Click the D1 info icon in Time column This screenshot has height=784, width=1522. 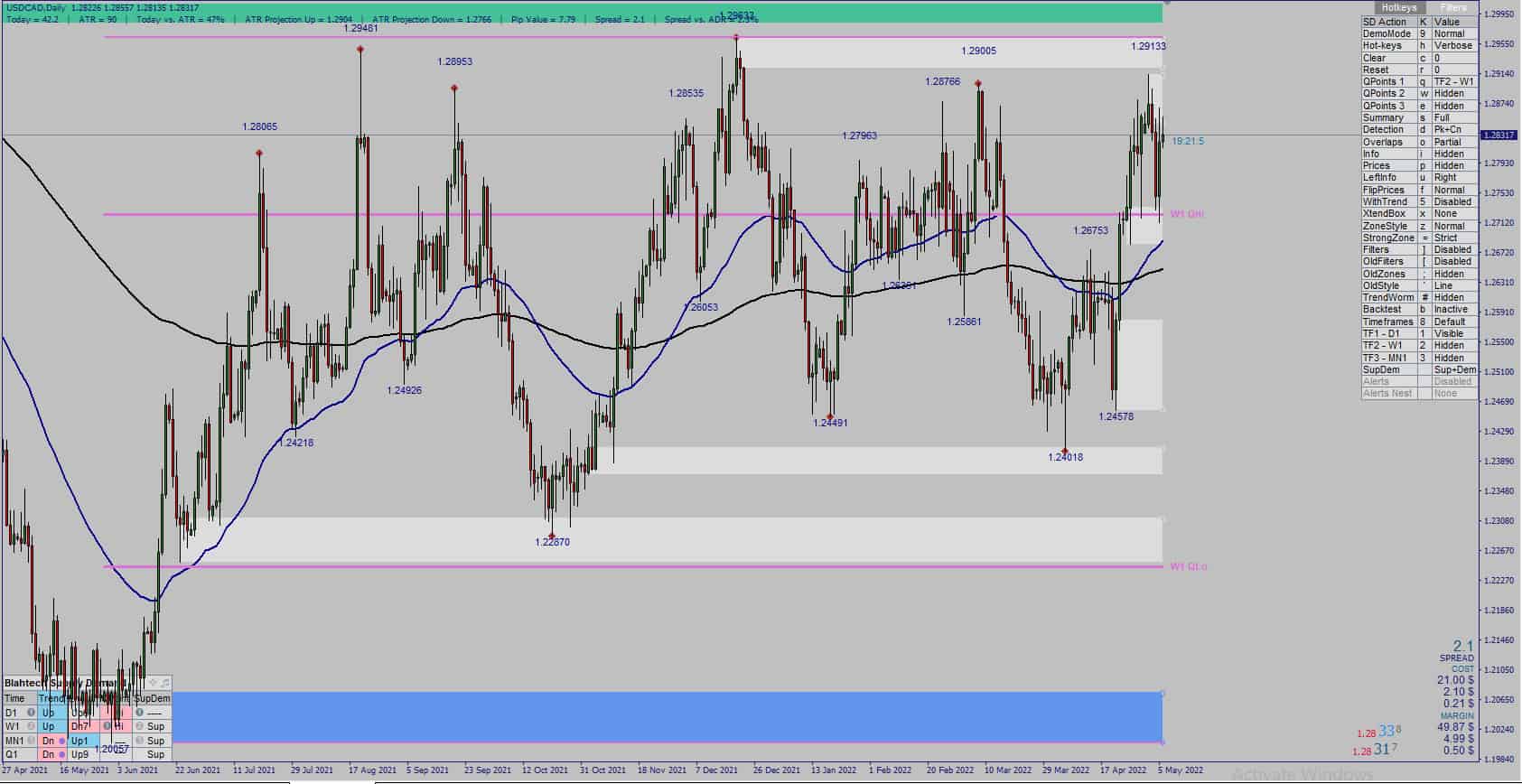click(x=31, y=713)
